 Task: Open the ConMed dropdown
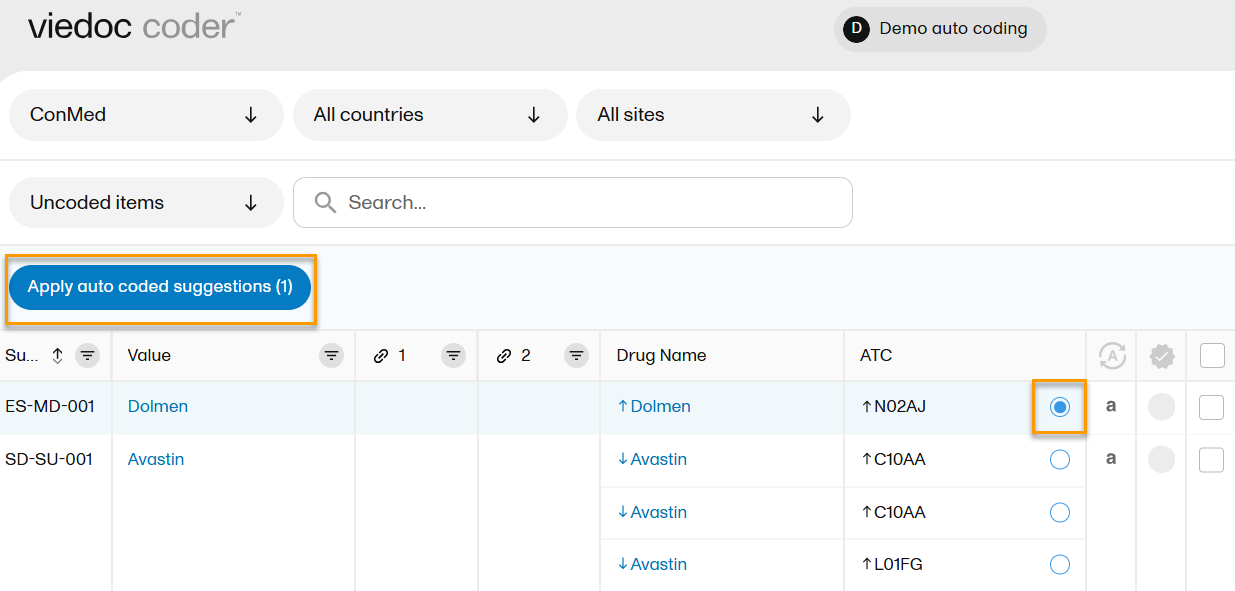click(x=146, y=115)
